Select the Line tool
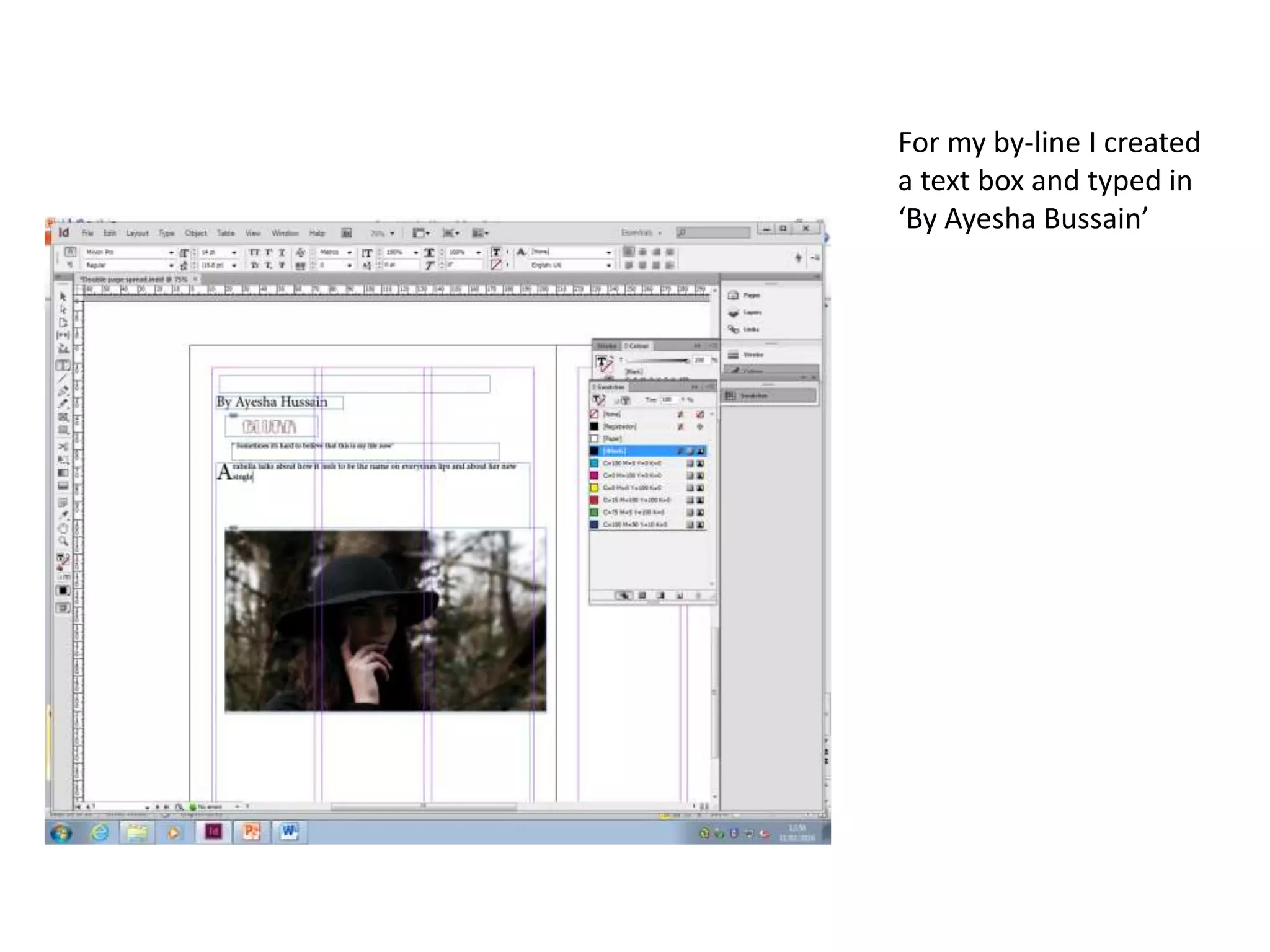This screenshot has height=952, width=1270. click(x=63, y=378)
